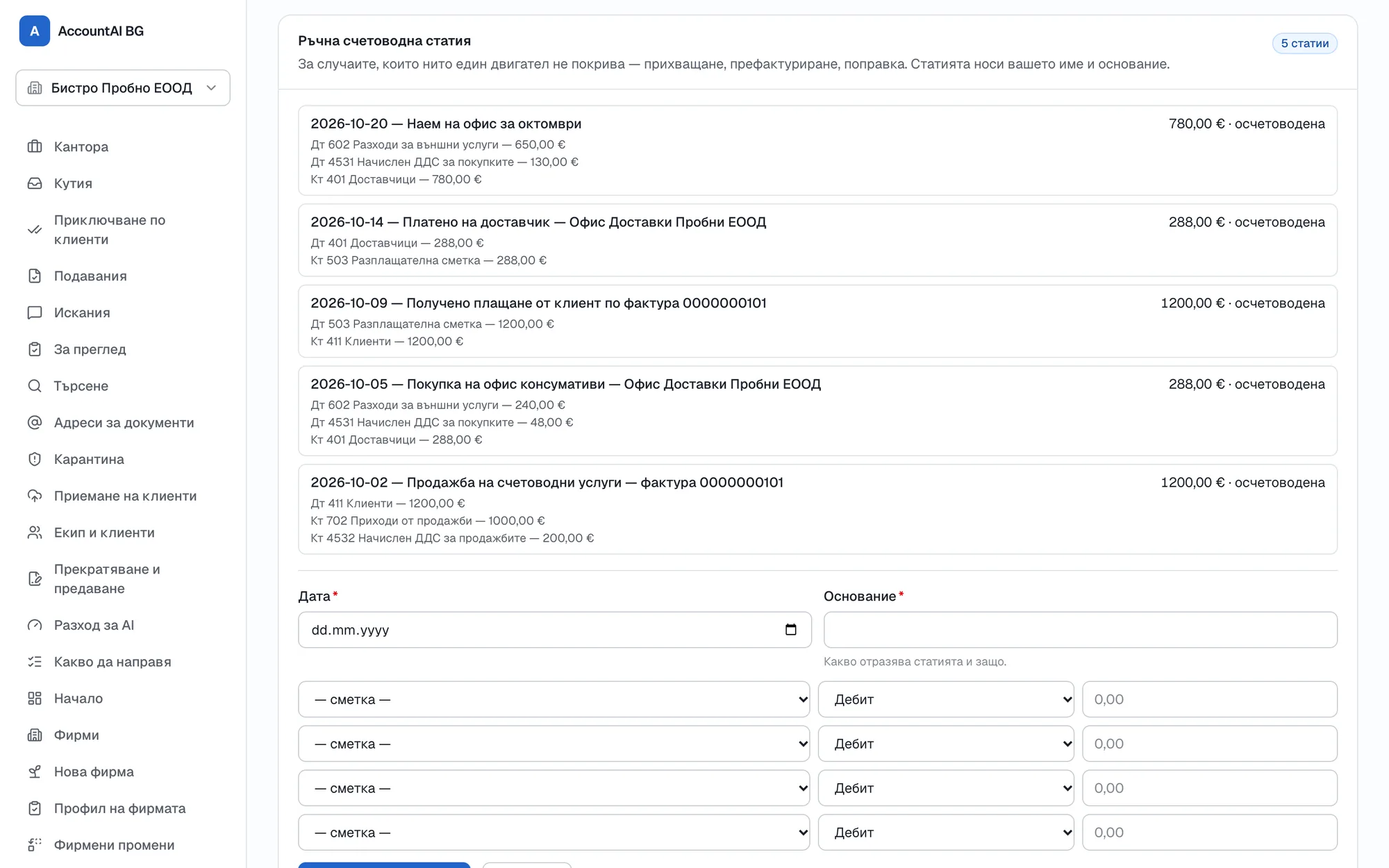The height and width of the screenshot is (868, 1389).
Task: Open the third row's Дебит dropdown
Action: pyautogui.click(x=946, y=788)
